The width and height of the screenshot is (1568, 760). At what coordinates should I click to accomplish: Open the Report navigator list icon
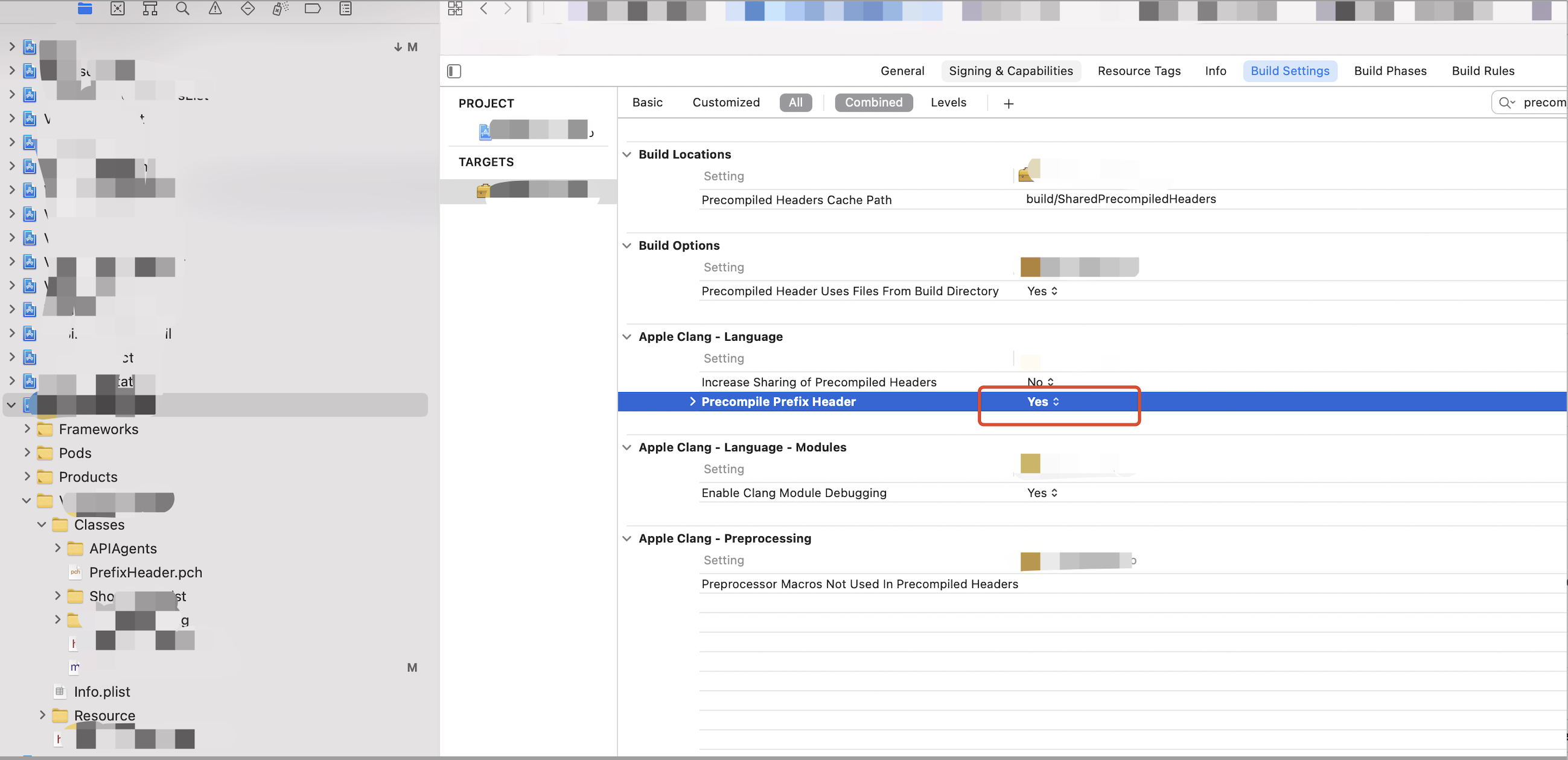click(x=345, y=8)
